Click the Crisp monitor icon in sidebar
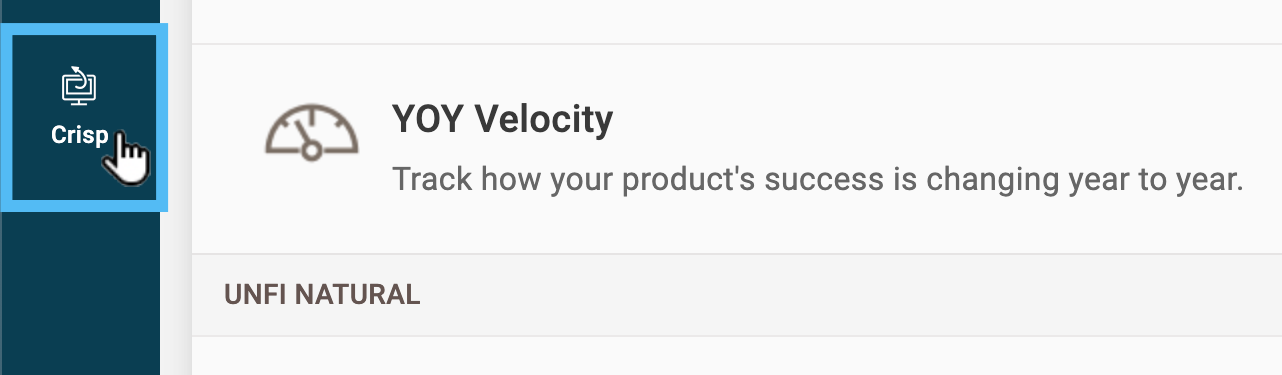Image resolution: width=1282 pixels, height=375 pixels. coord(80,86)
